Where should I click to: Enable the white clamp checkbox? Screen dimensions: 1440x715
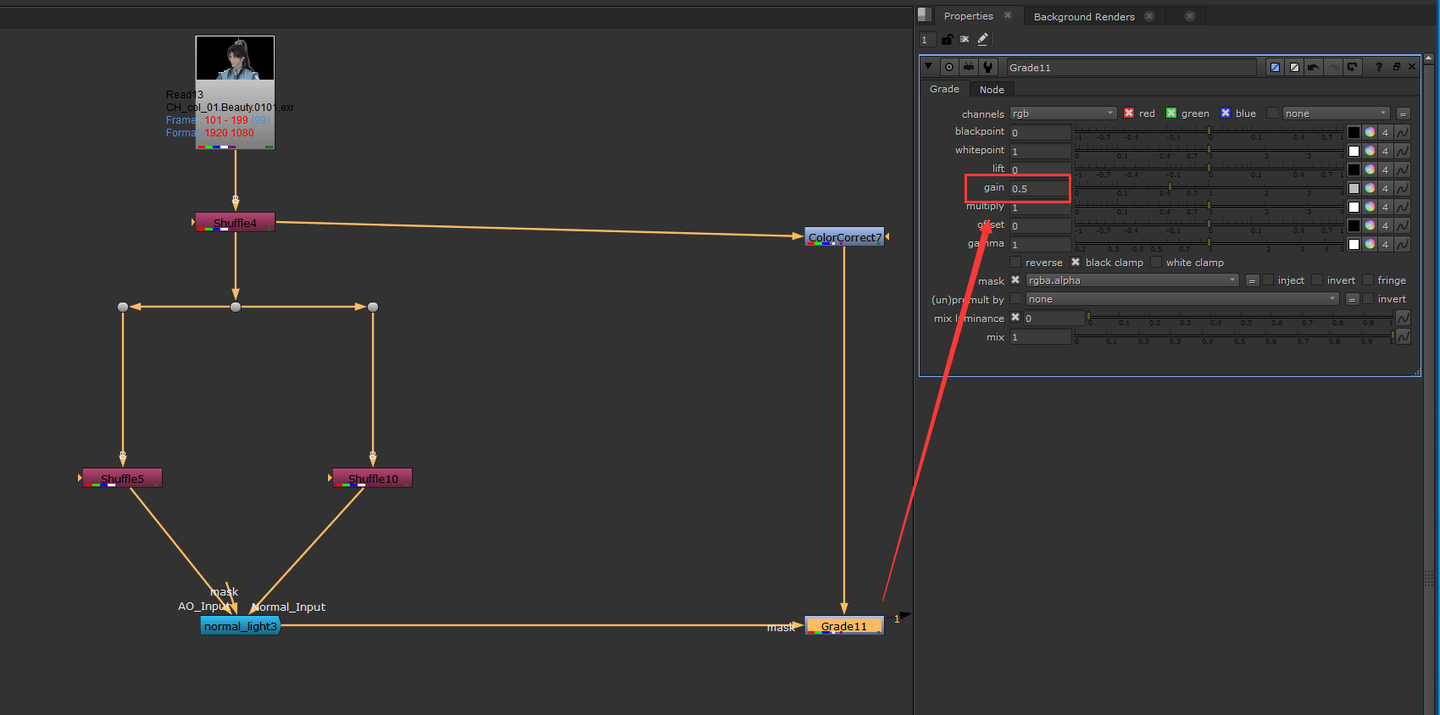pos(1157,262)
